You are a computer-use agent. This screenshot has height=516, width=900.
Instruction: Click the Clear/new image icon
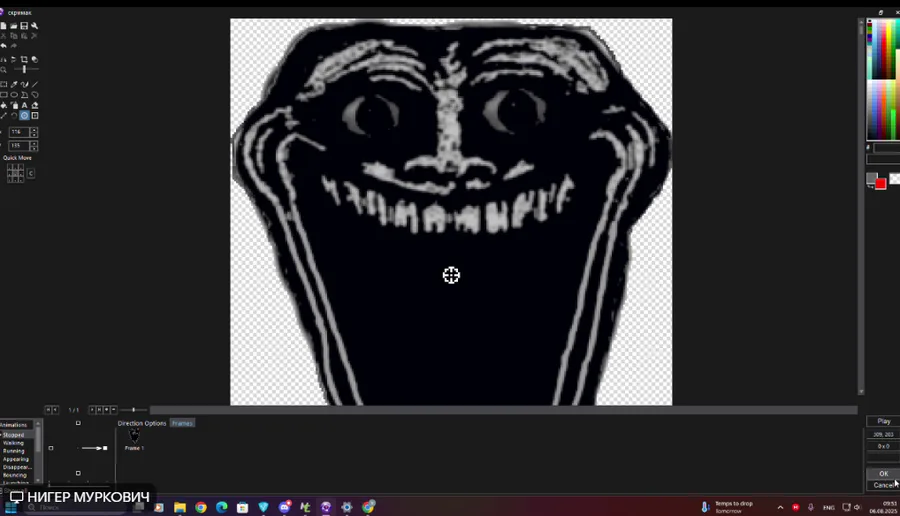click(3, 26)
